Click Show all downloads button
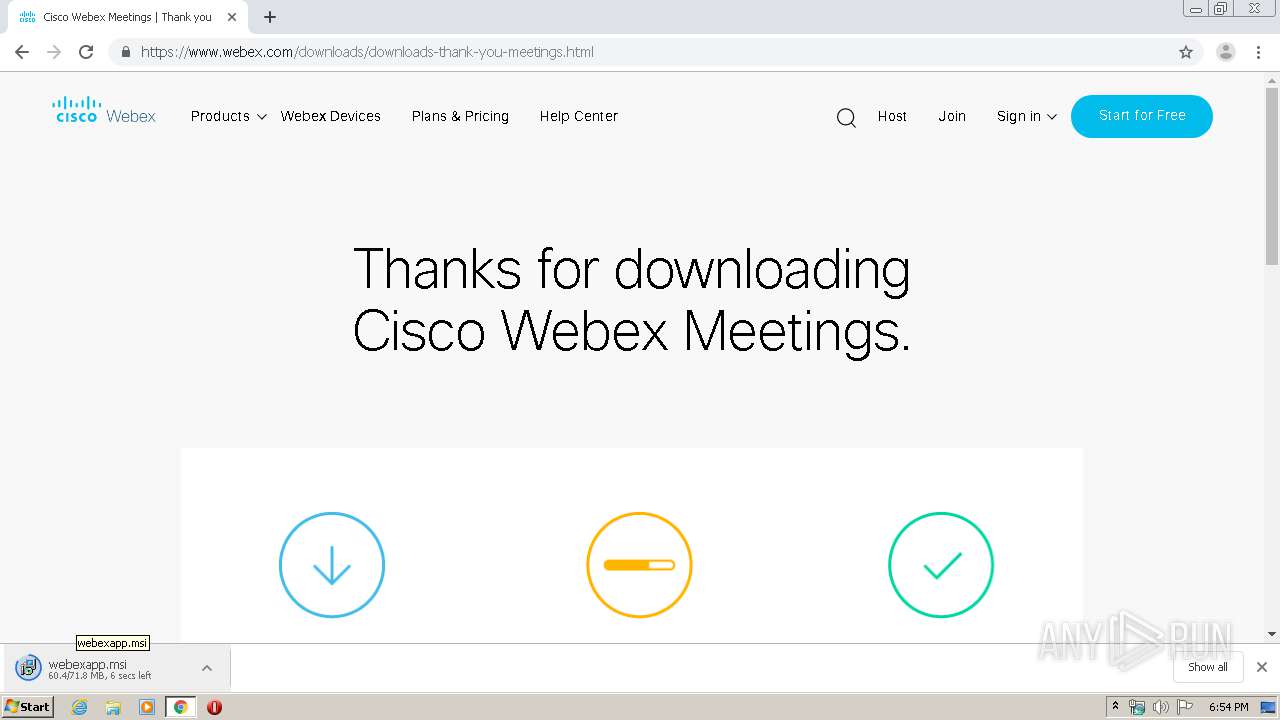The width and height of the screenshot is (1280, 720). tap(1208, 667)
